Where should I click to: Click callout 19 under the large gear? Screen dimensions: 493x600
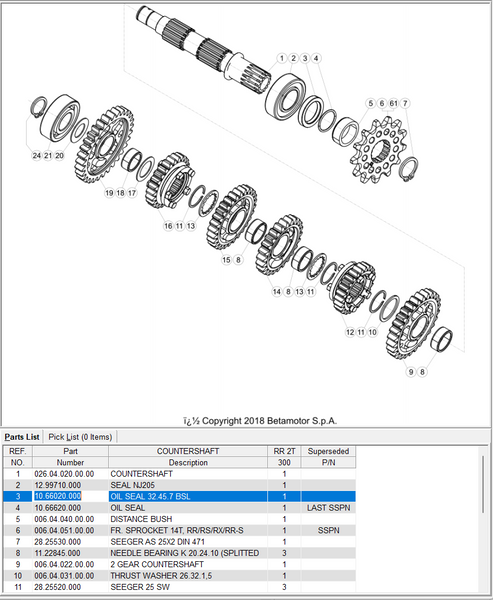109,193
